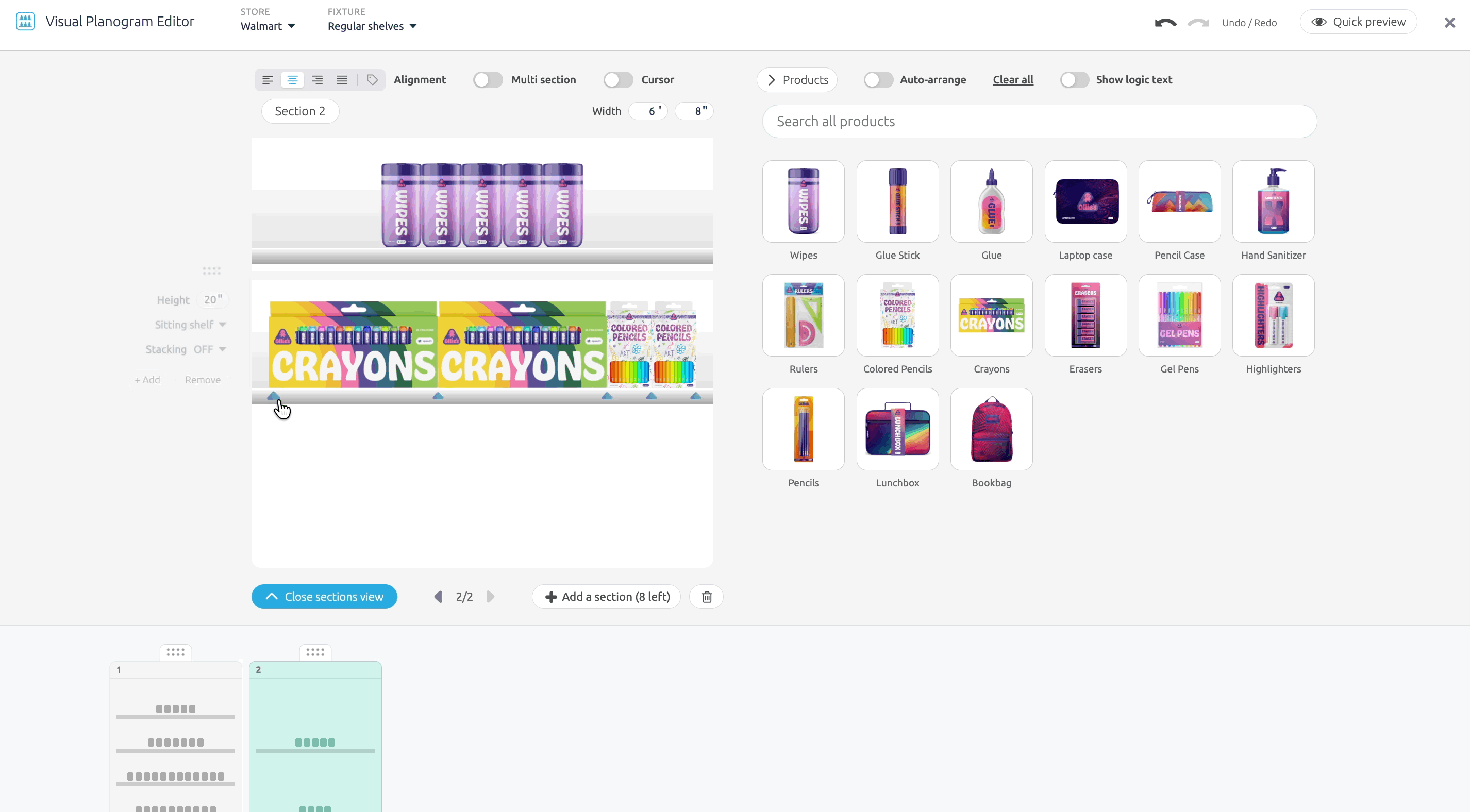1470x812 pixels.
Task: Select the align left icon
Action: pos(268,80)
